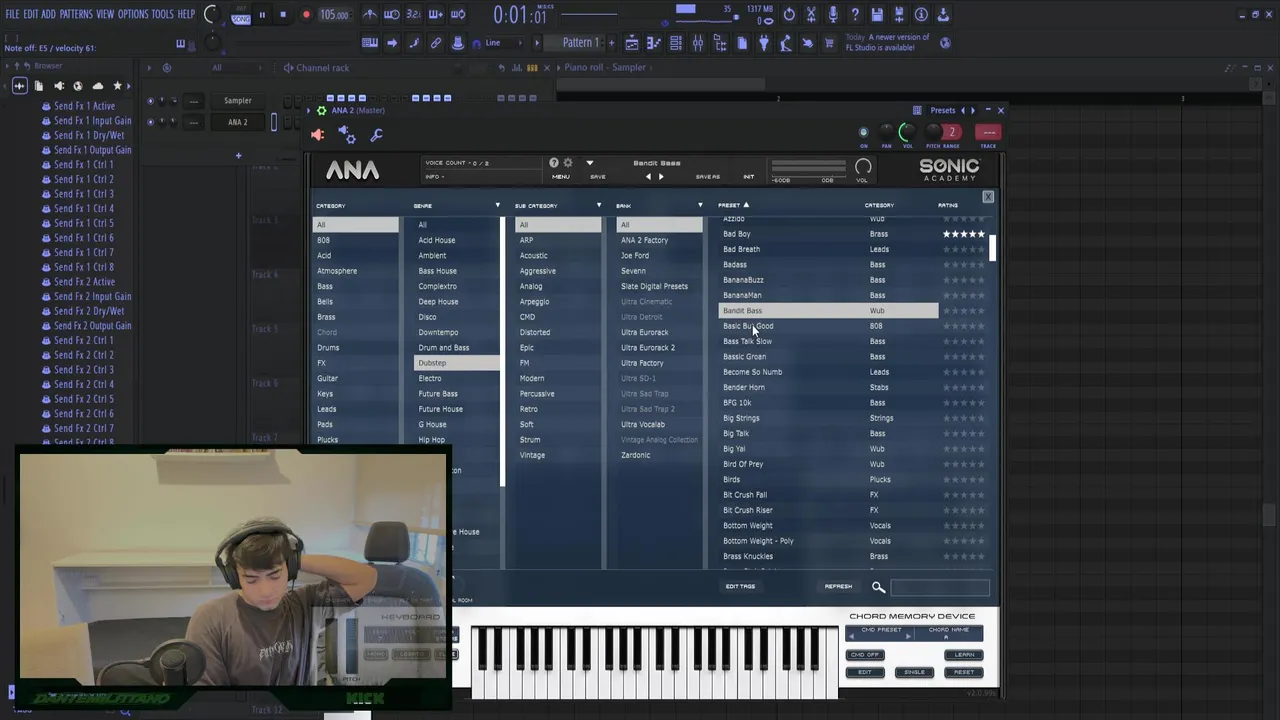
Task: Open the EDIT menu
Action: pos(31,14)
